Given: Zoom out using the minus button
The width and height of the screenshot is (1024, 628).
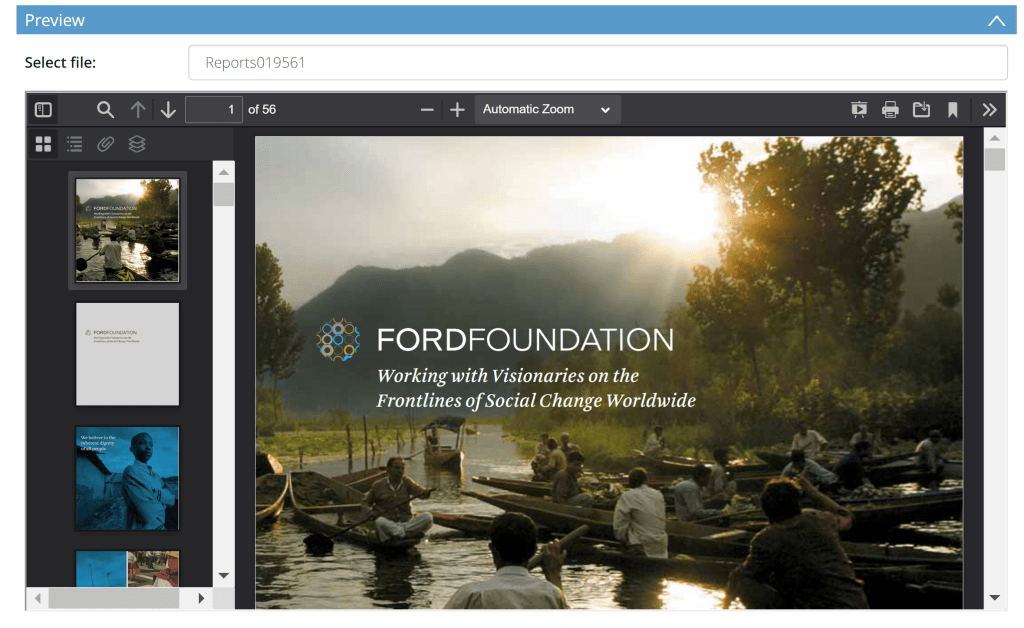Looking at the screenshot, I should click(427, 110).
